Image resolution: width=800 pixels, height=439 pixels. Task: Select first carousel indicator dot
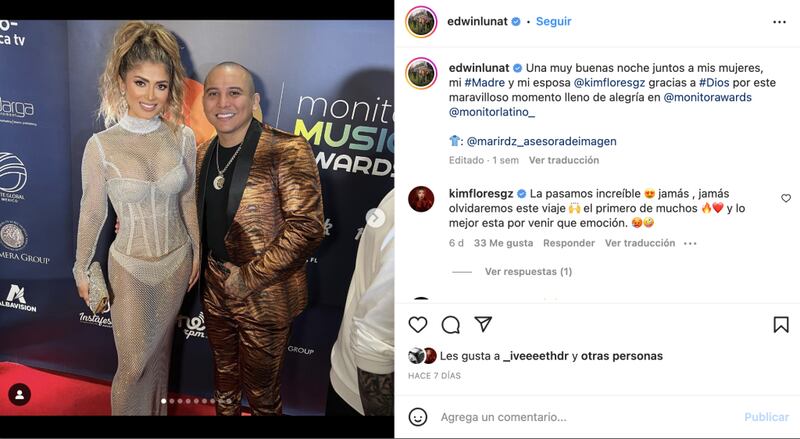click(163, 401)
